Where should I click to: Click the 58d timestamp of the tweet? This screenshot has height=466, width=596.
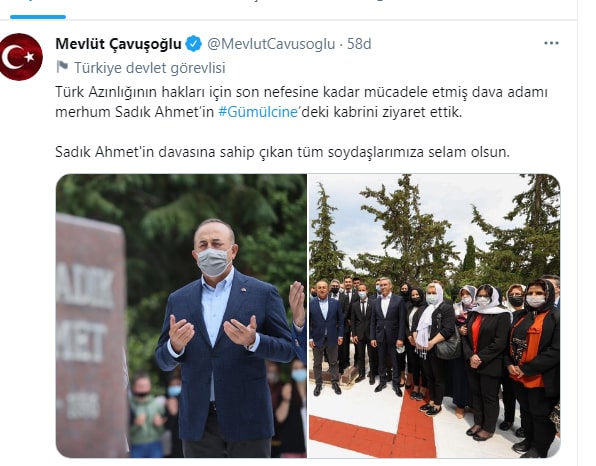359,44
